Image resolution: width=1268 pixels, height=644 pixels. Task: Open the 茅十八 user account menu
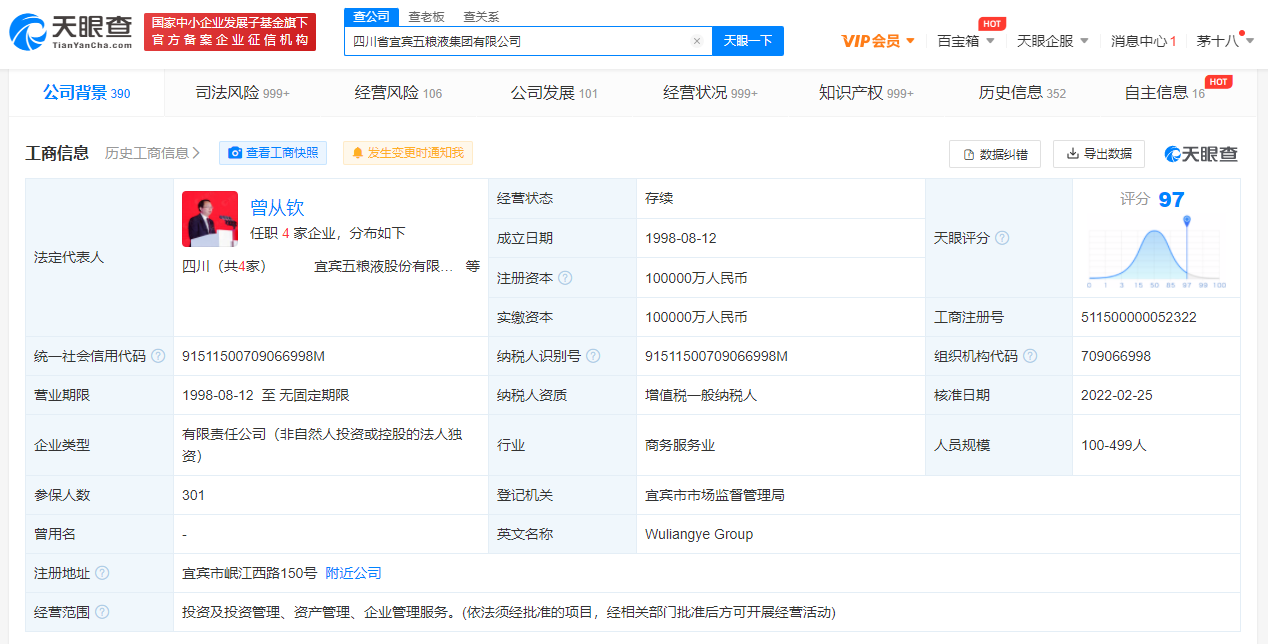point(1225,41)
